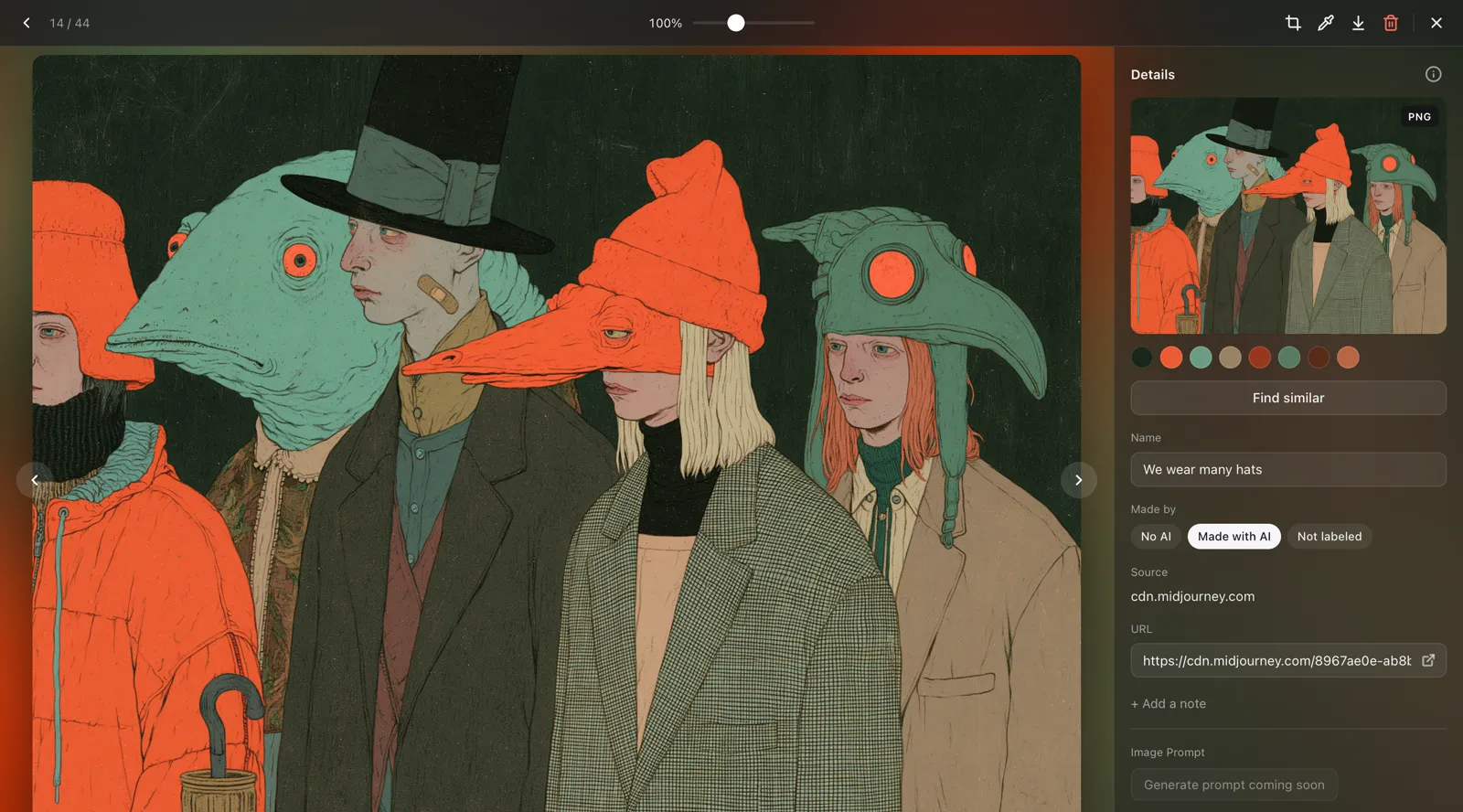1463x812 pixels.
Task: Go back using the top-left arrow
Action: tap(27, 23)
